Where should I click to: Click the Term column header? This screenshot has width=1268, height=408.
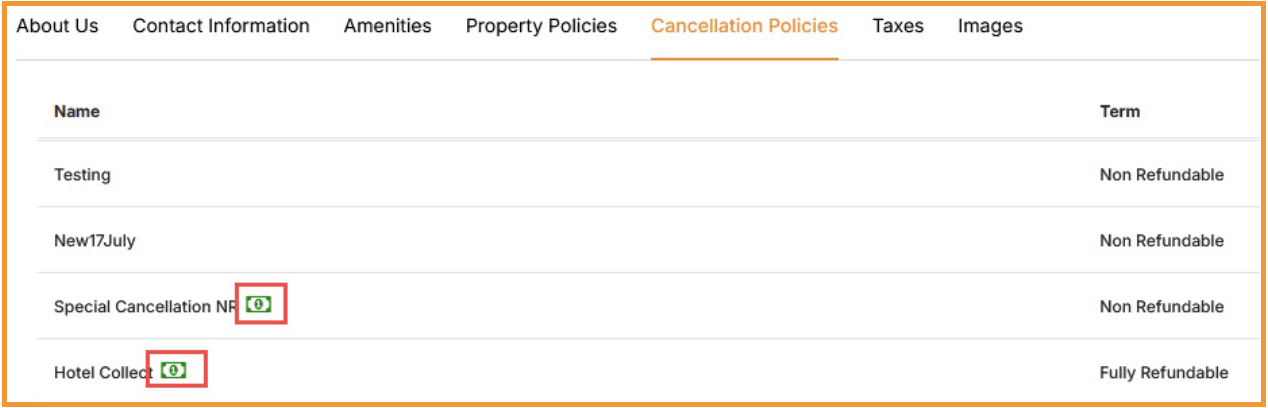(1120, 111)
